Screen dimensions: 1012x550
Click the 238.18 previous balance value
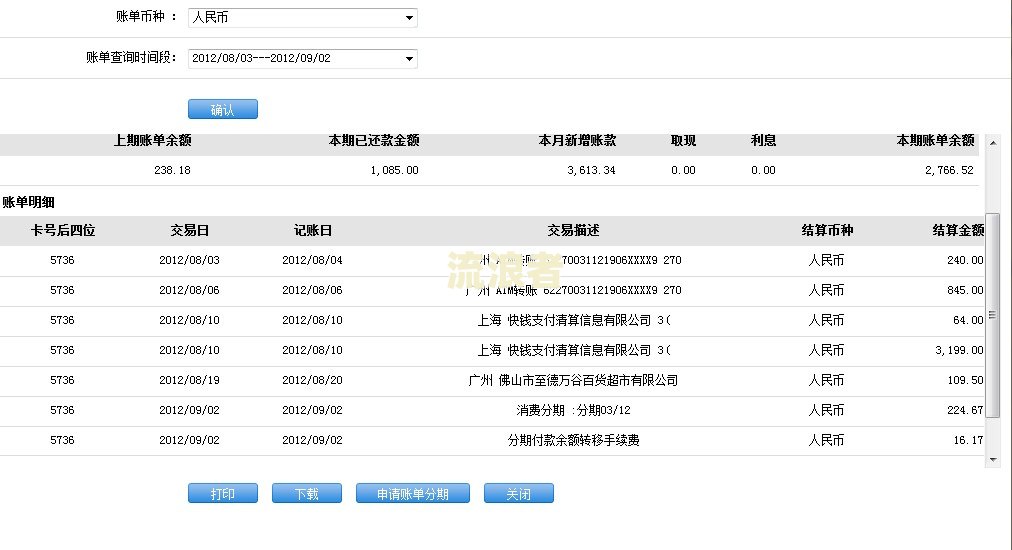pyautogui.click(x=172, y=170)
